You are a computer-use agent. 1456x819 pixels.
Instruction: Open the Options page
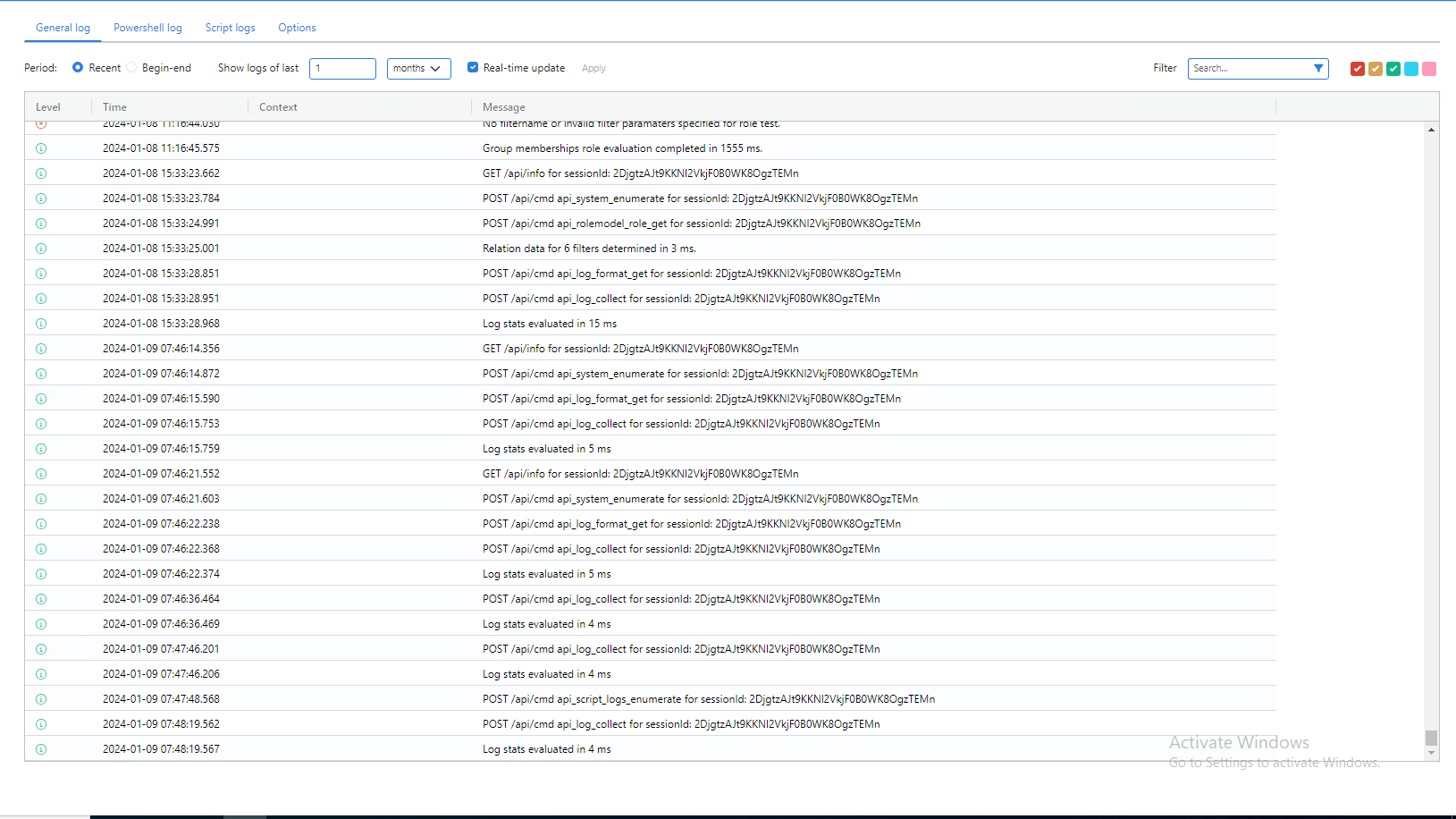(297, 28)
